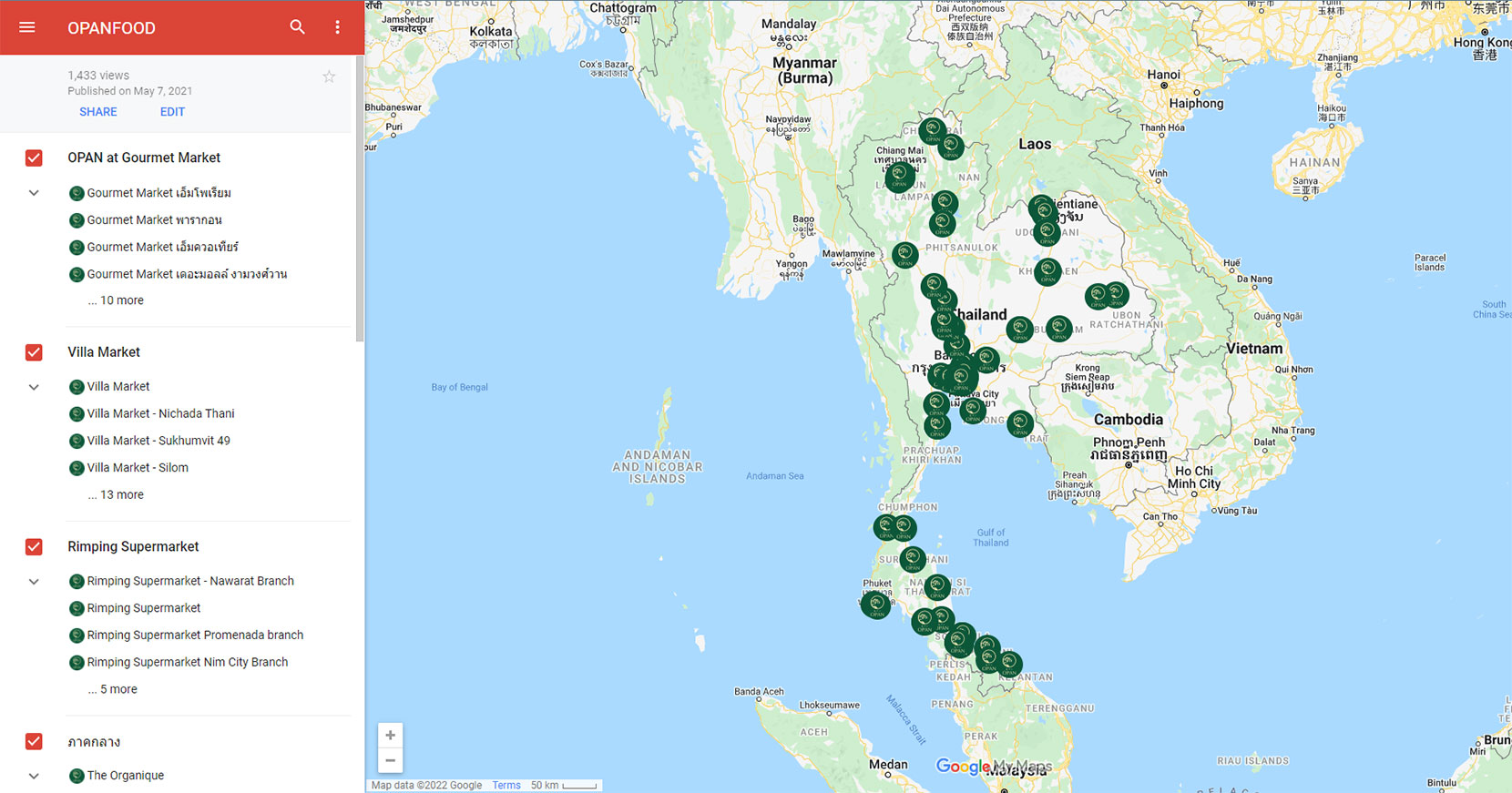Open the three-dot more options menu
This screenshot has width=1512, height=793.
point(337,27)
